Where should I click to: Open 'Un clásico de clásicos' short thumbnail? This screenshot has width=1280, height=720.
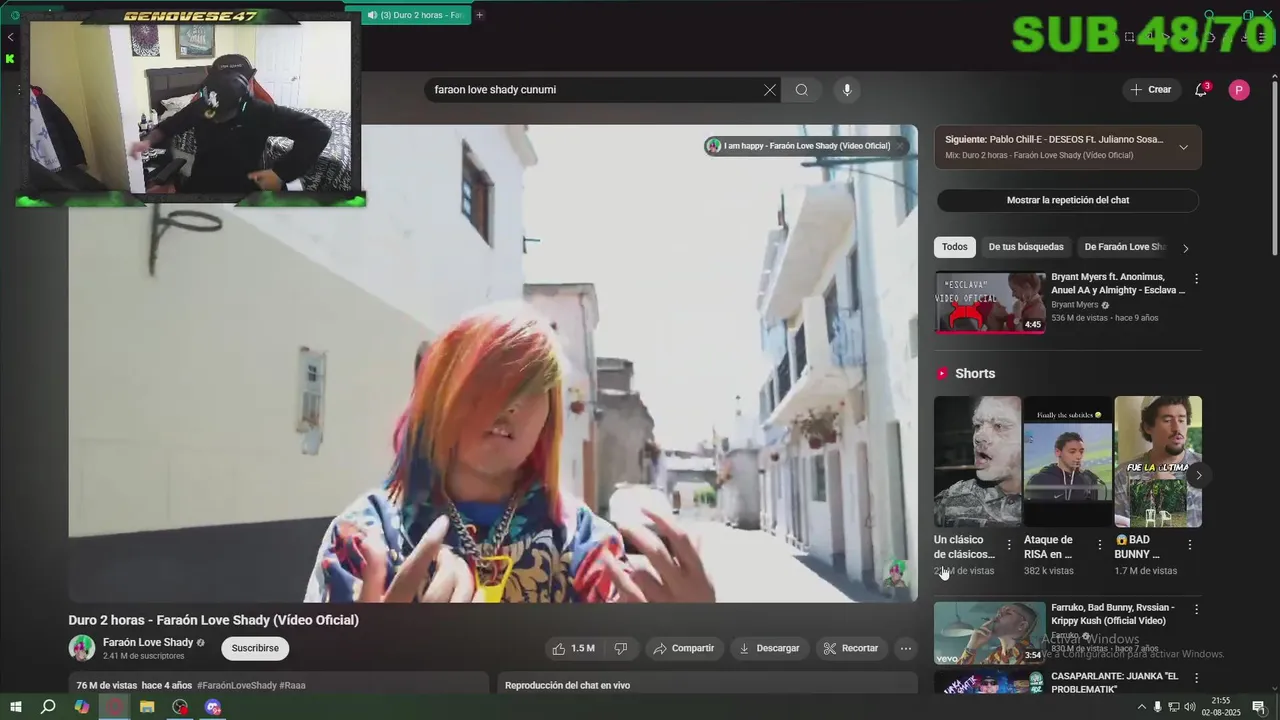click(x=977, y=461)
